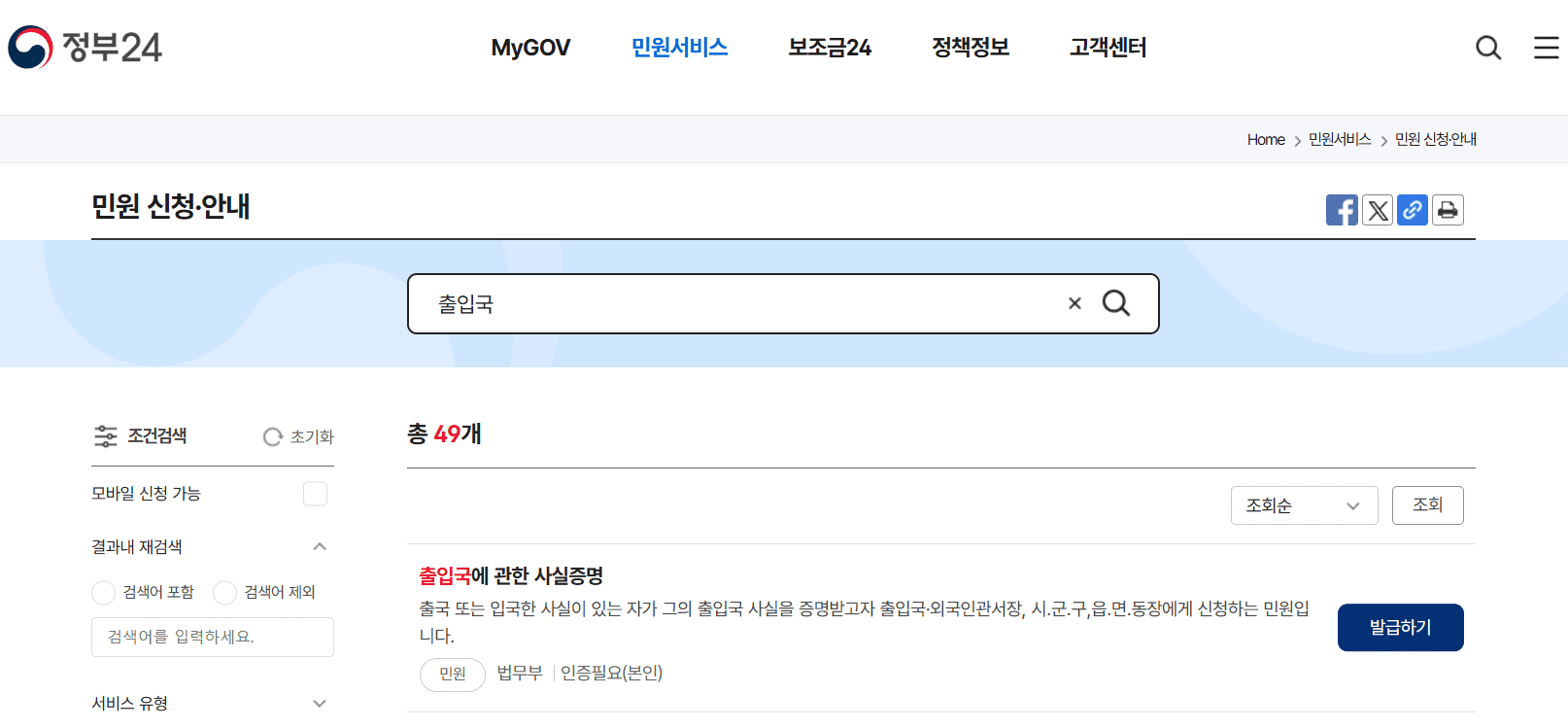This screenshot has width=1568, height=728.
Task: Open 민원서비스 menu
Action: click(x=679, y=48)
